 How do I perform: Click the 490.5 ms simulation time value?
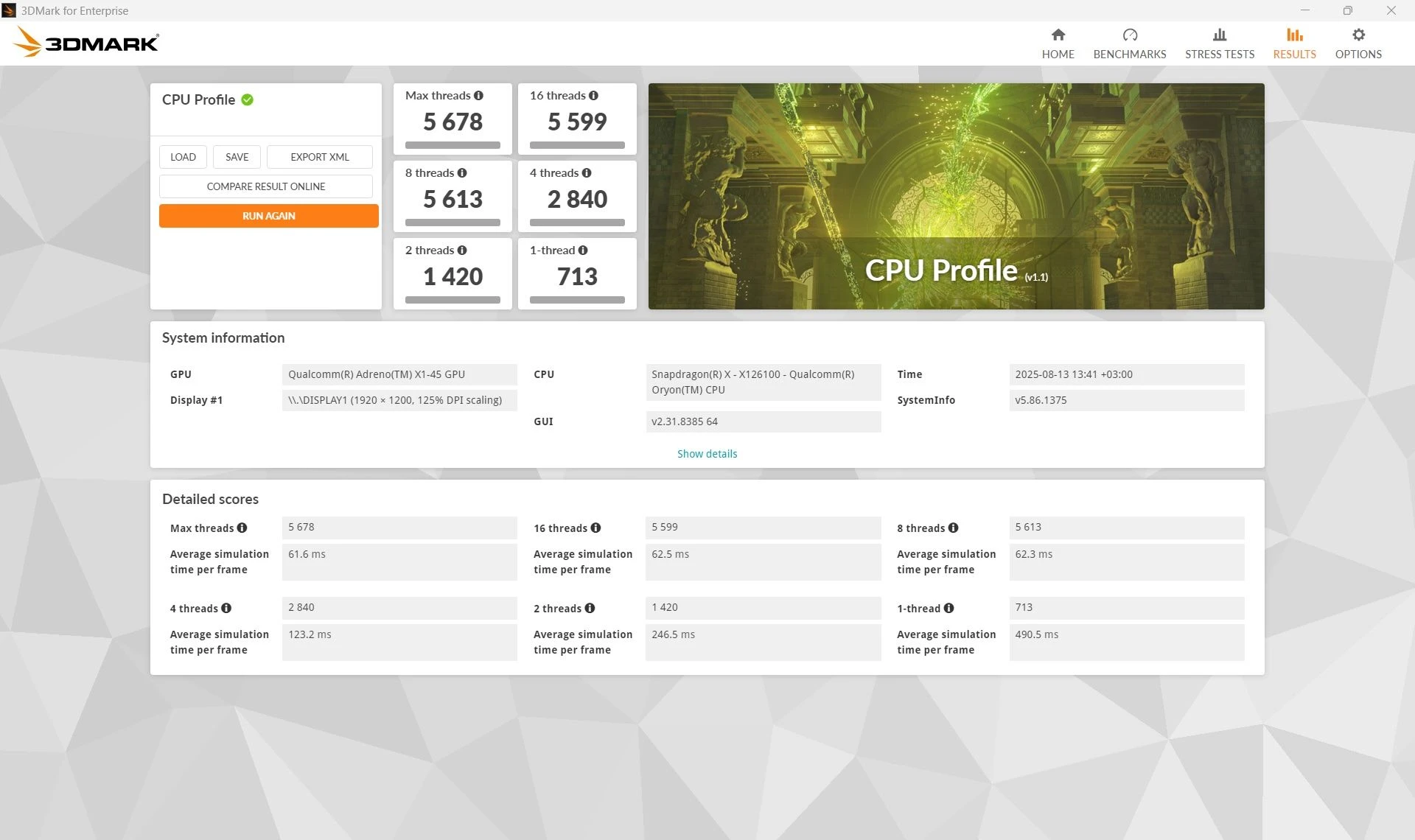1126,643
